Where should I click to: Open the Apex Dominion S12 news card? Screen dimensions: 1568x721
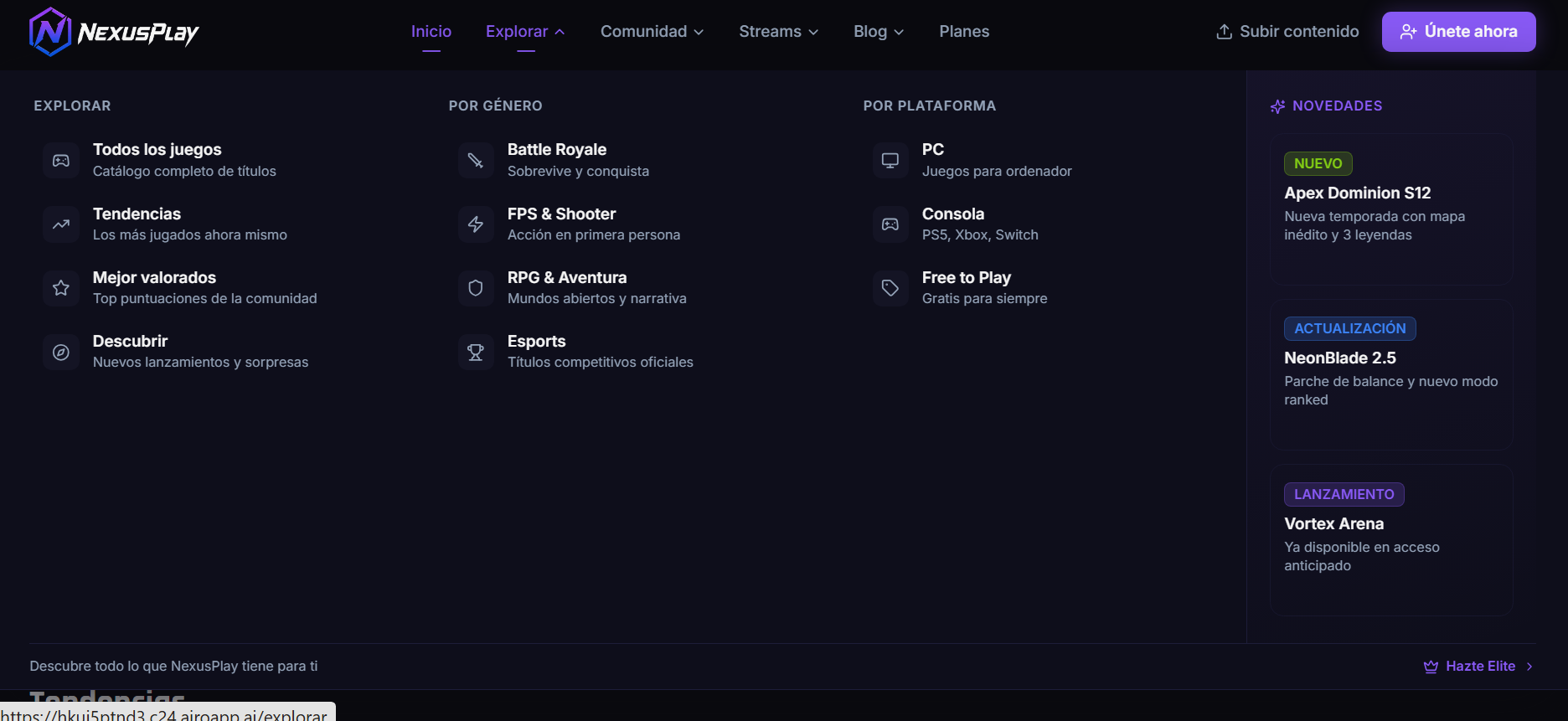(1391, 209)
